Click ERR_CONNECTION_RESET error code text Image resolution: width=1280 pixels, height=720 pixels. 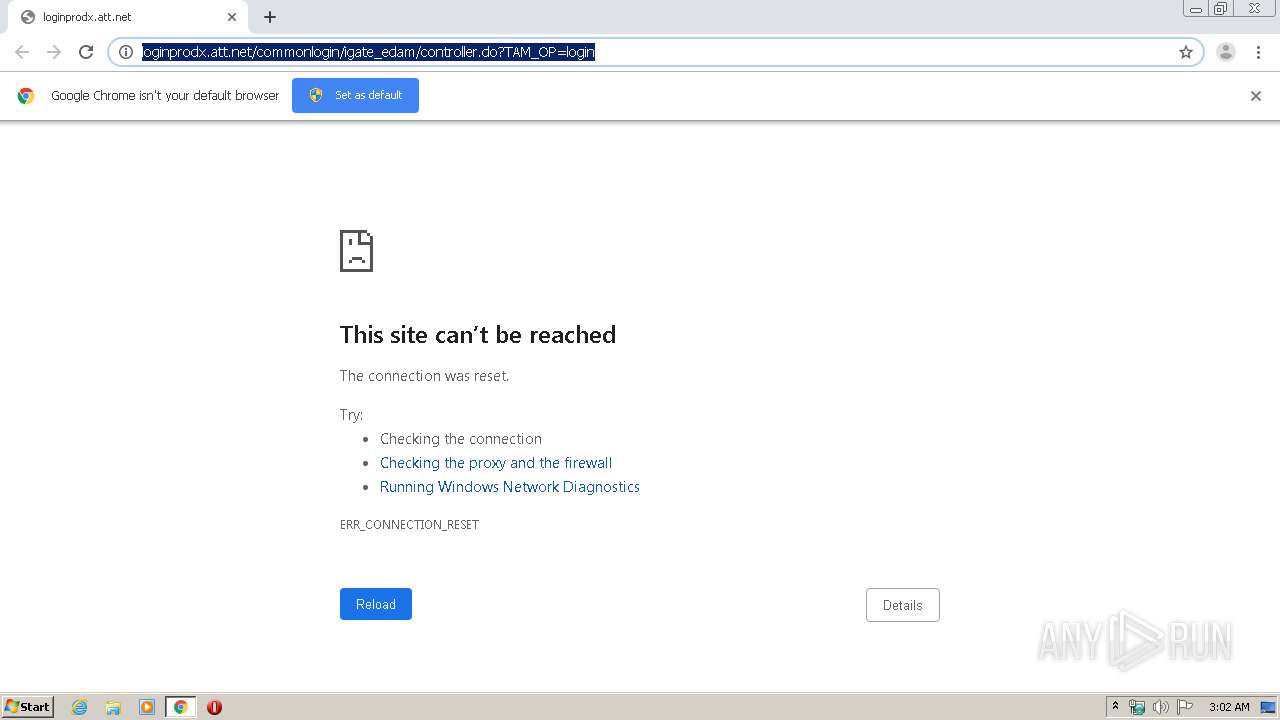(x=409, y=524)
